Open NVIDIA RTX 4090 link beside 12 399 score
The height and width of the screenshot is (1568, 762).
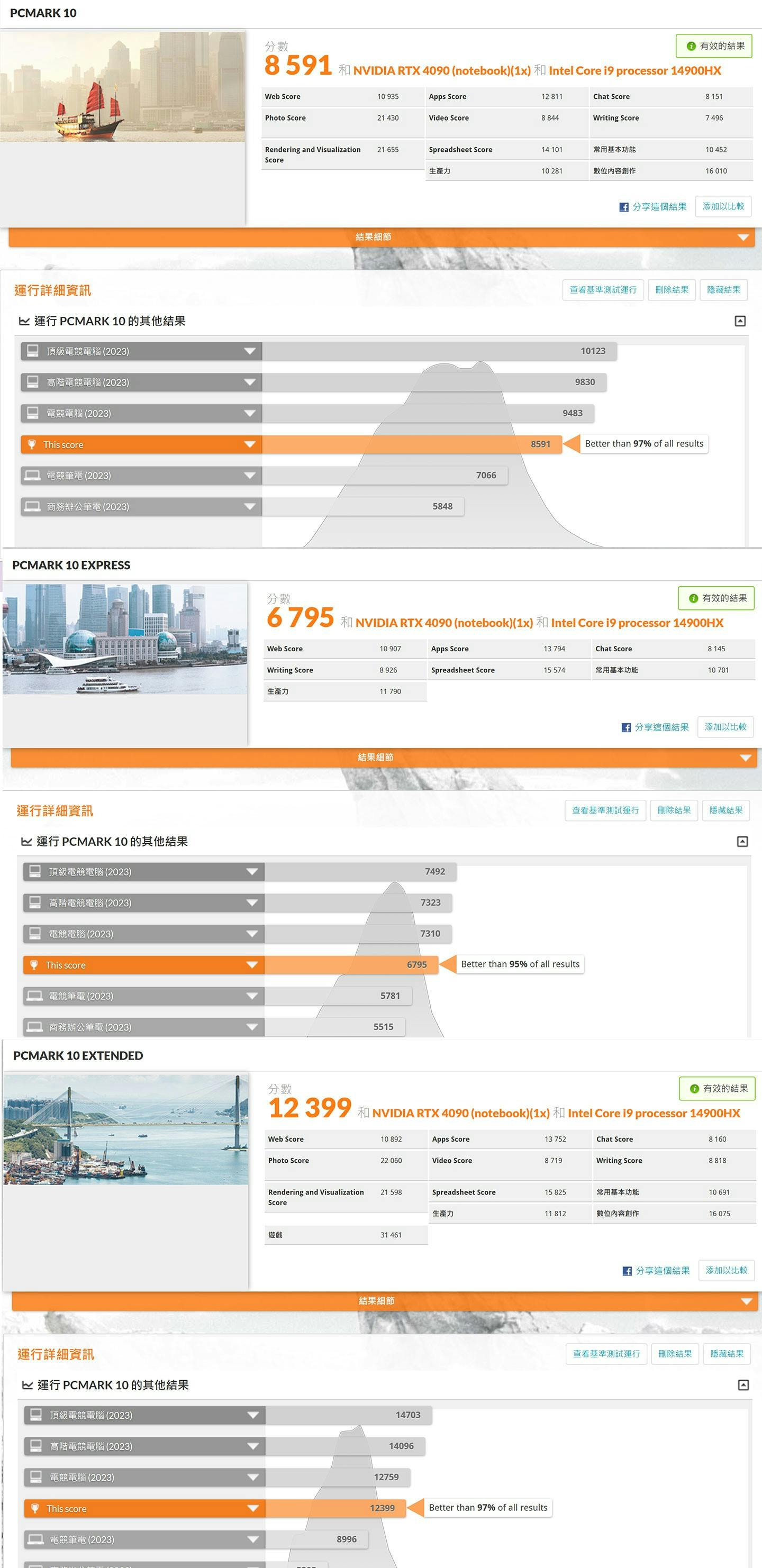[461, 1113]
